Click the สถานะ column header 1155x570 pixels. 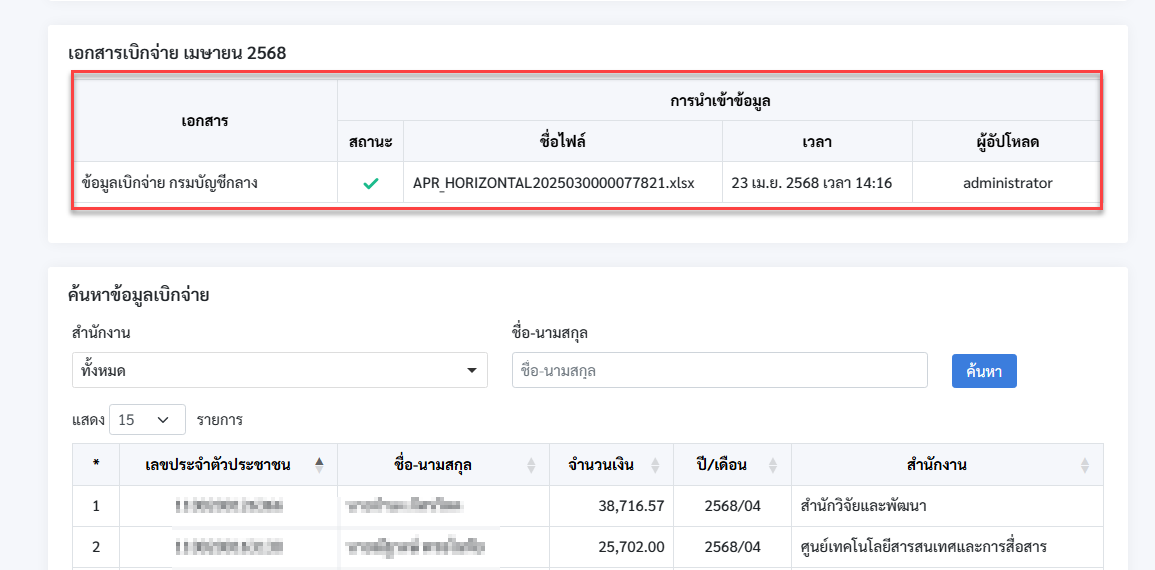tap(371, 141)
